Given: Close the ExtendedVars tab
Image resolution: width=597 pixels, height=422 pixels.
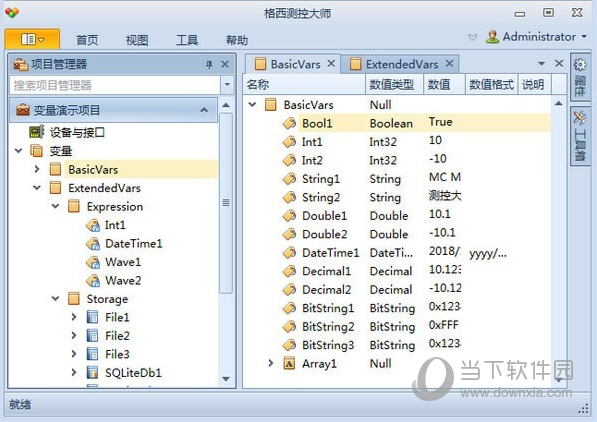Looking at the screenshot, I should coord(450,64).
